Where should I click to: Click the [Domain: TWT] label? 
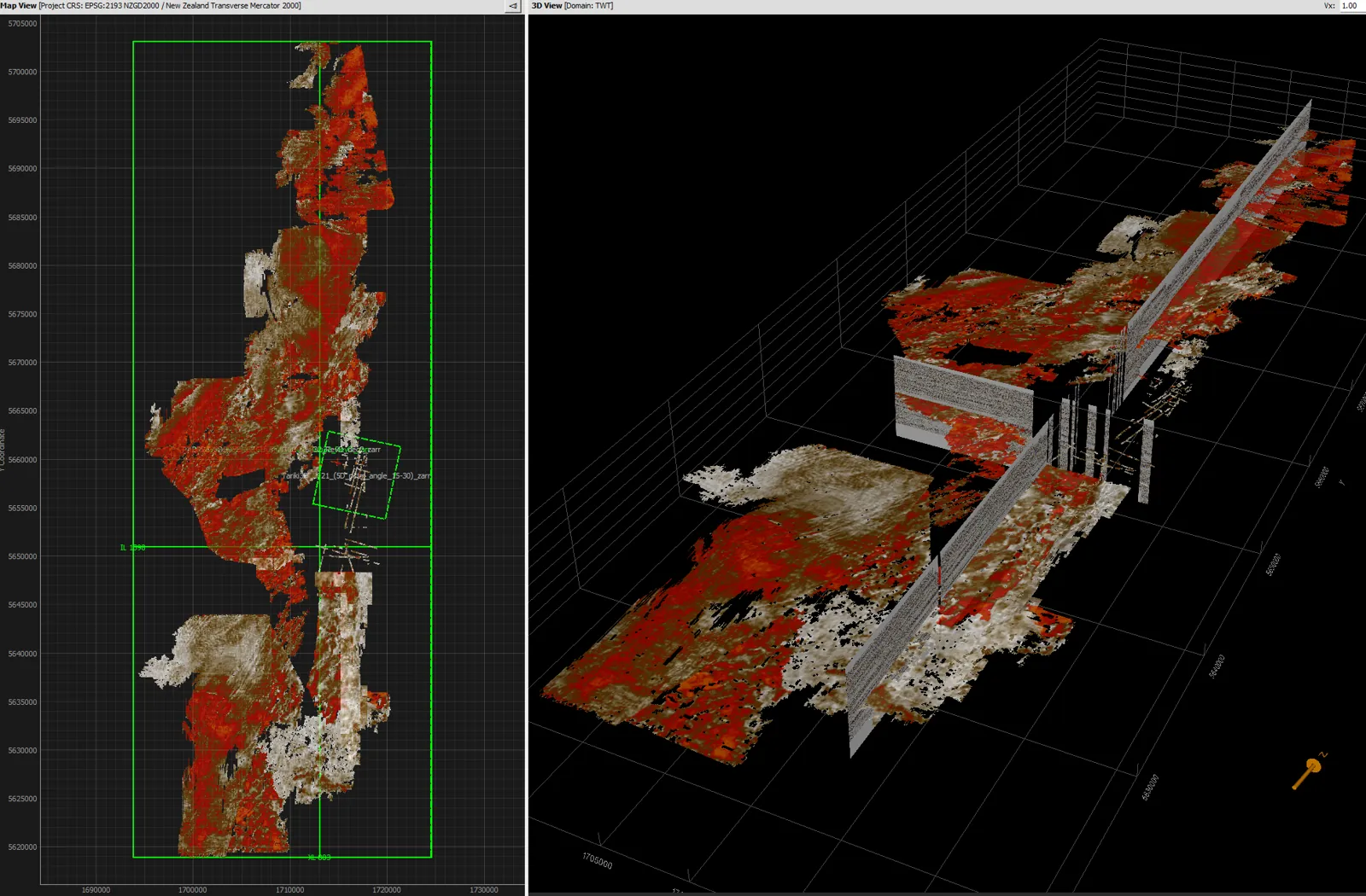click(x=589, y=6)
